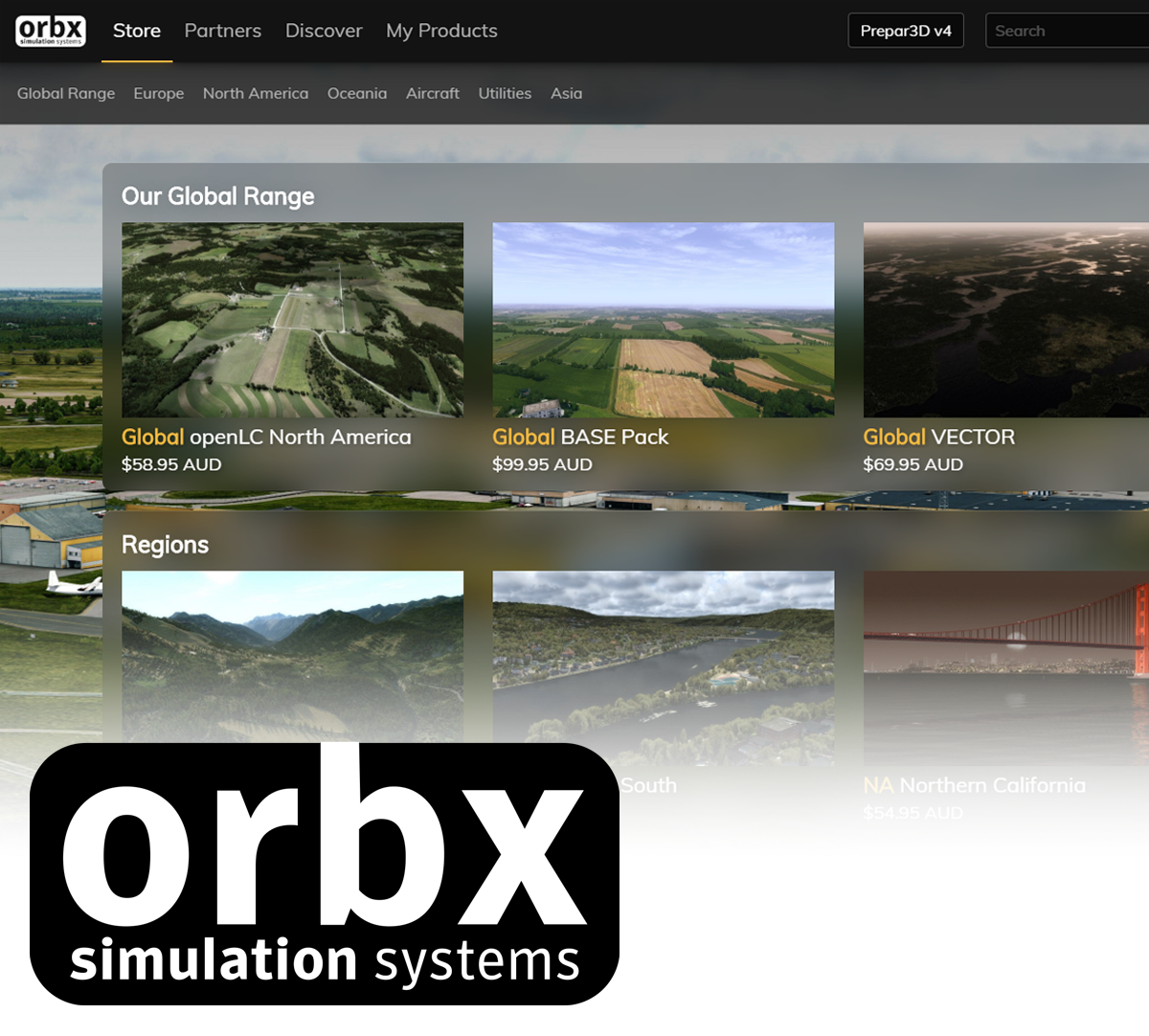Click NA Northern California title
1149x1036 pixels.
[x=975, y=786]
